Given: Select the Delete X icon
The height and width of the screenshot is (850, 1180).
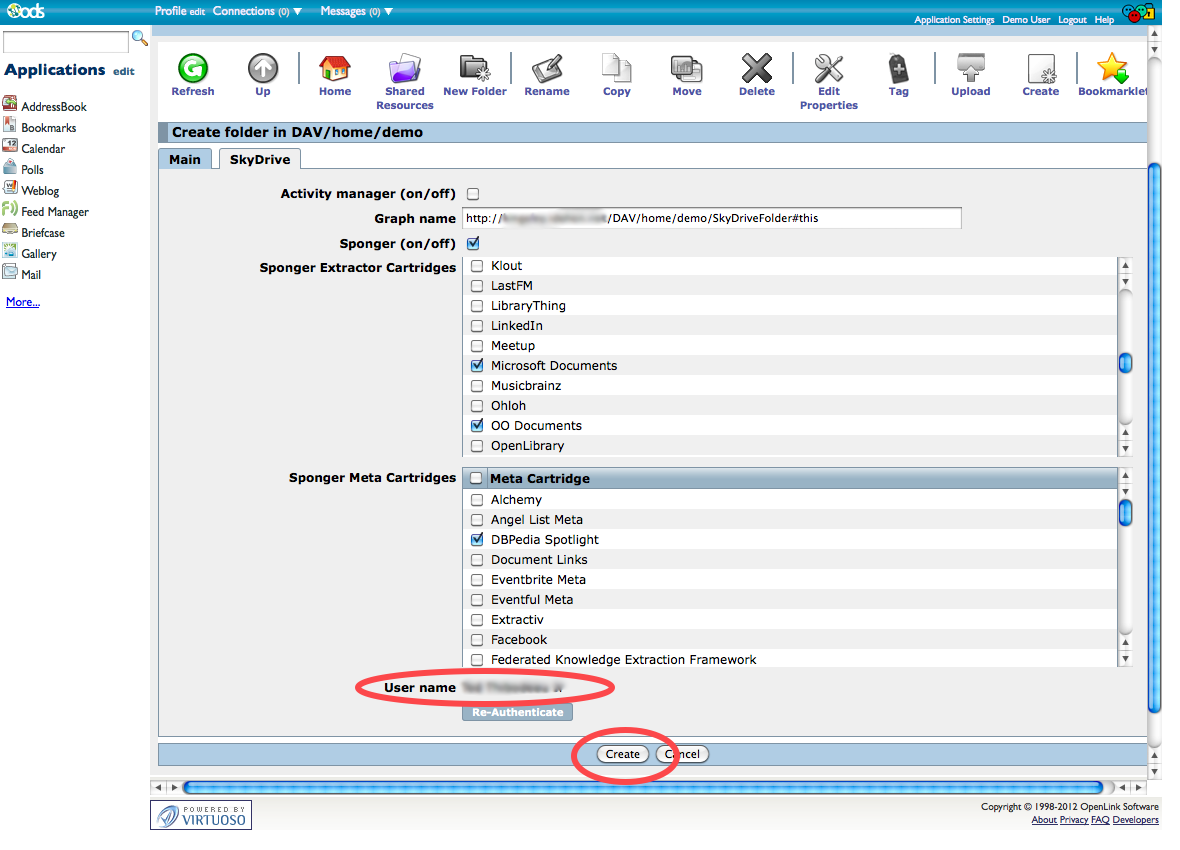Looking at the screenshot, I should pos(756,69).
